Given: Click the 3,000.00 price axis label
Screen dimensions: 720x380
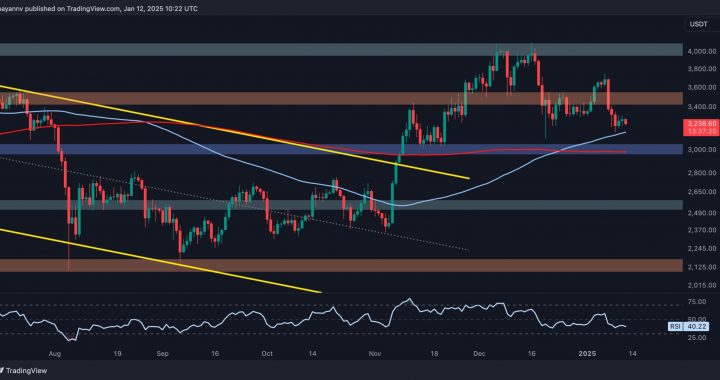Looking at the screenshot, I should pyautogui.click(x=703, y=150).
